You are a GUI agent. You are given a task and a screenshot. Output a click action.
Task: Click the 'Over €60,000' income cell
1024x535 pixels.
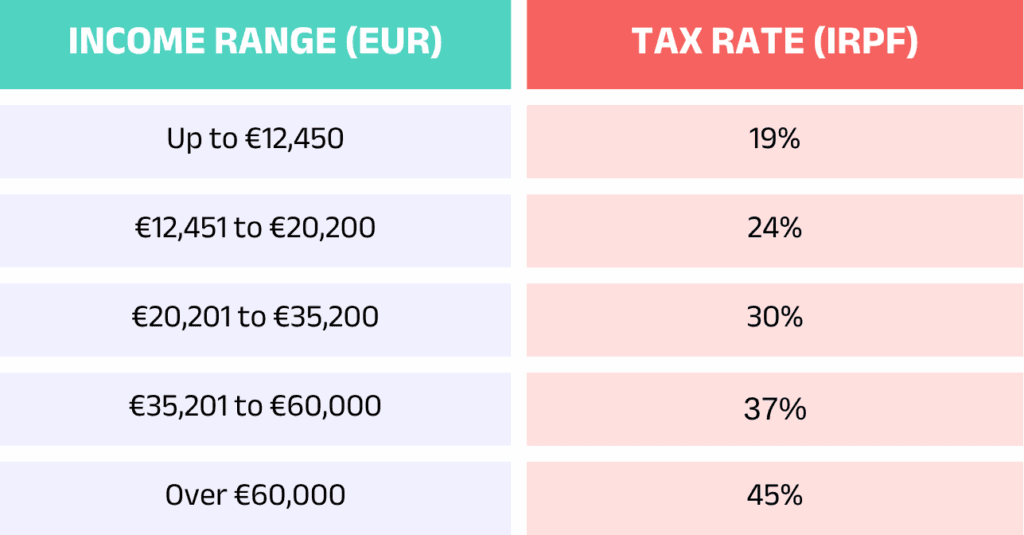[x=255, y=495]
